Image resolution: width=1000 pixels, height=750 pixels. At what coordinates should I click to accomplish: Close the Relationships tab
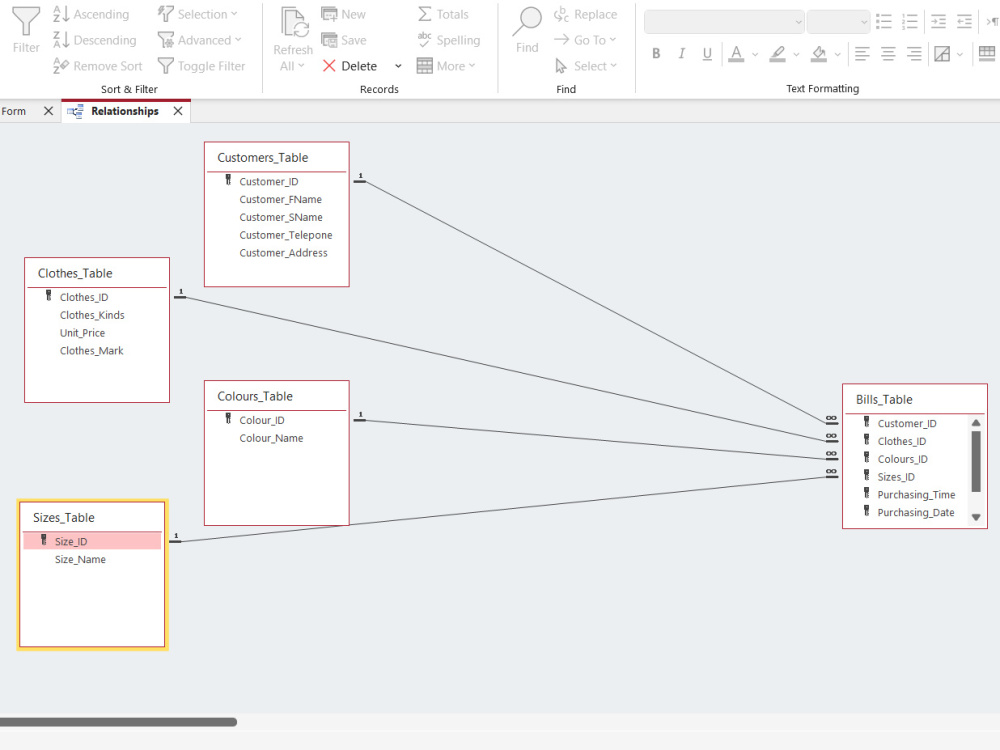(x=178, y=111)
